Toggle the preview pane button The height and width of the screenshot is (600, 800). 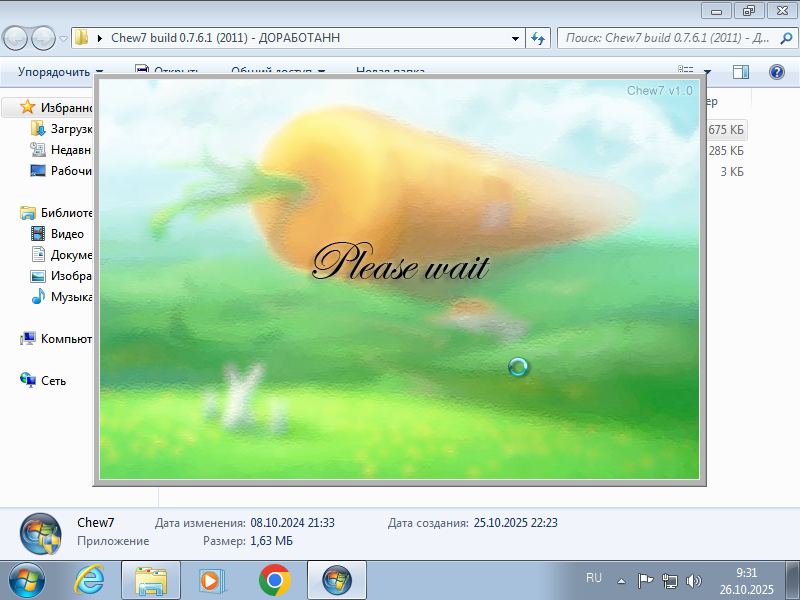click(x=741, y=72)
